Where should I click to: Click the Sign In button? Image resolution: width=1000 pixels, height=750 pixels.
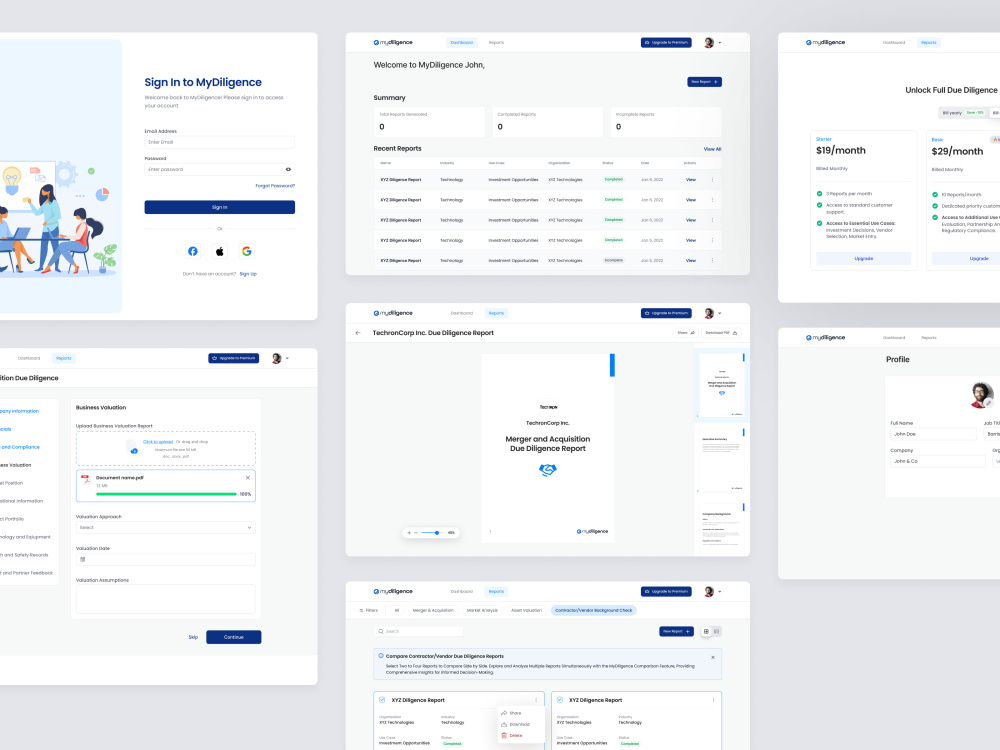[219, 207]
